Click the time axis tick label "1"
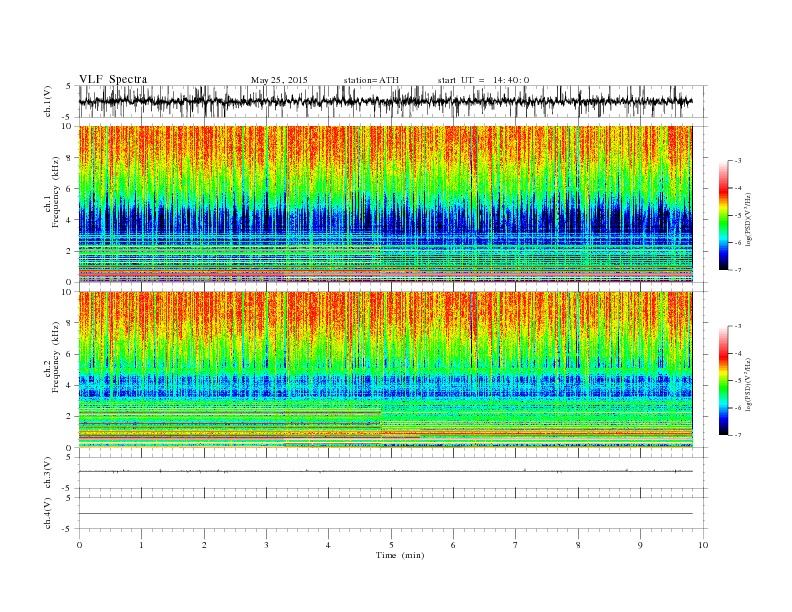Screen dimensions: 792x612 click(x=141, y=545)
